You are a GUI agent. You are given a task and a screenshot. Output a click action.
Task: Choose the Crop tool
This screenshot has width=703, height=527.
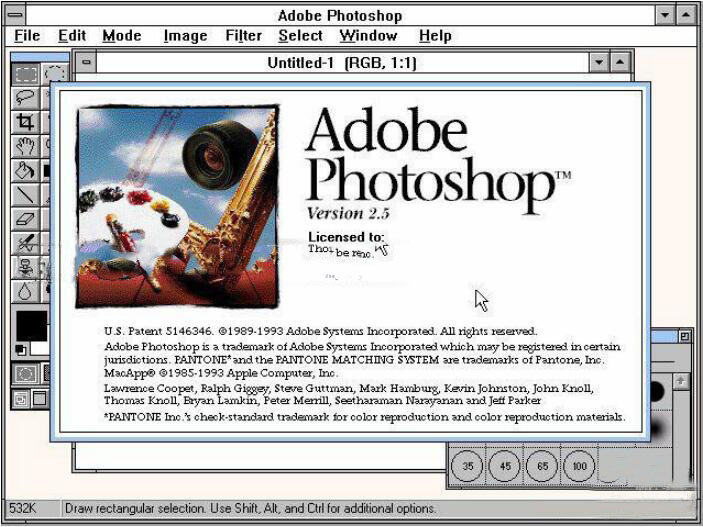coord(26,122)
